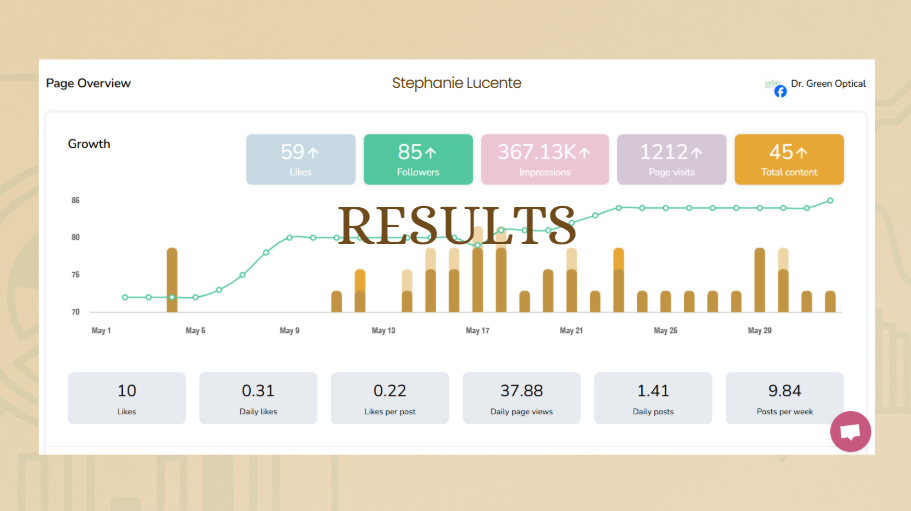The width and height of the screenshot is (911, 511).
Task: Click the Dr. Green Optical page name
Action: [828, 84]
